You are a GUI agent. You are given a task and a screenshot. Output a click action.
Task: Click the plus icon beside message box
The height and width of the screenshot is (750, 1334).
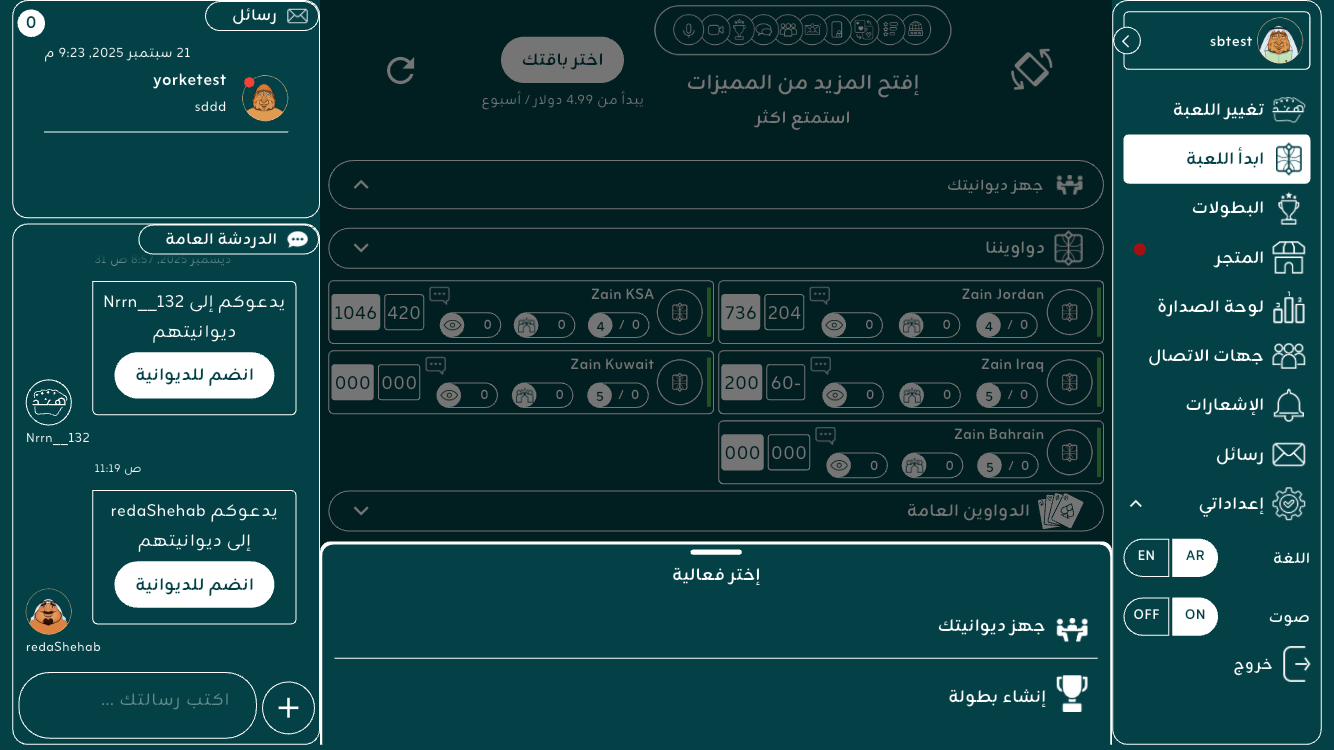[x=288, y=708]
